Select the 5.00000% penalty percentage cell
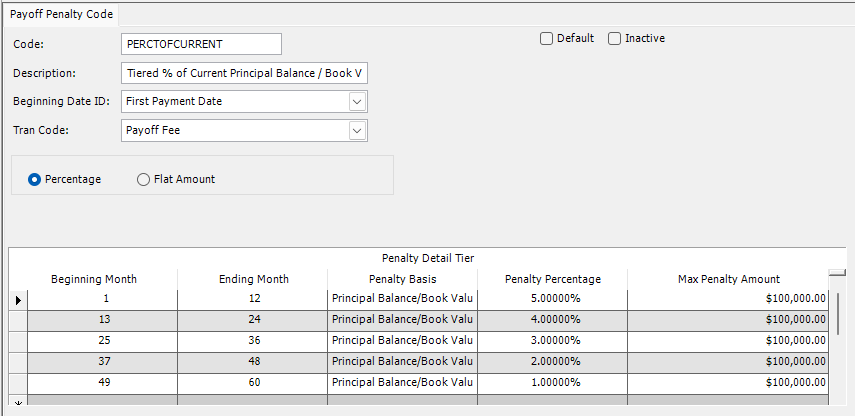This screenshot has height=416, width=855. (552, 299)
